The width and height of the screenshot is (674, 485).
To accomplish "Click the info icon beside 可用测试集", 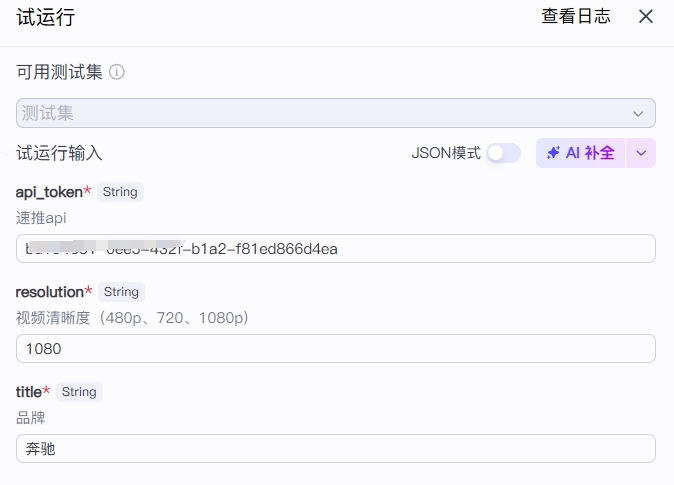I will click(x=117, y=72).
